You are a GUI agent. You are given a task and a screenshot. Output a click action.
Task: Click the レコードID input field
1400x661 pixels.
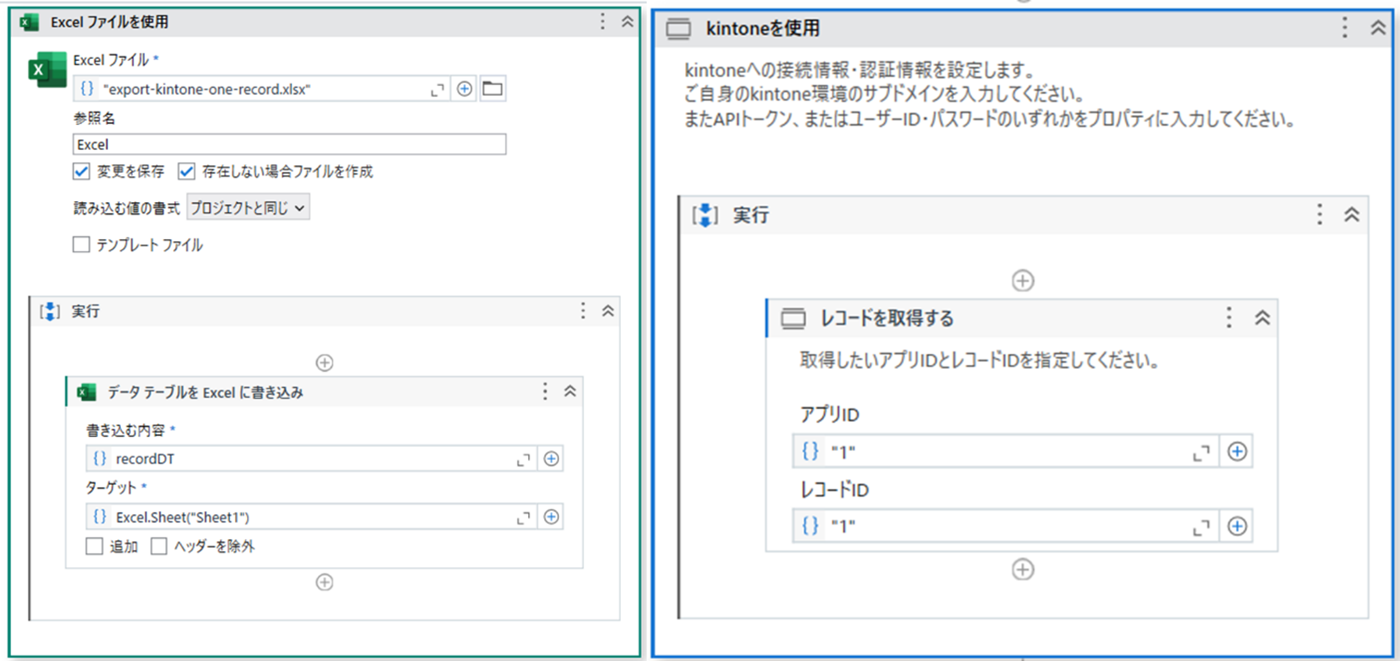tap(1005, 526)
